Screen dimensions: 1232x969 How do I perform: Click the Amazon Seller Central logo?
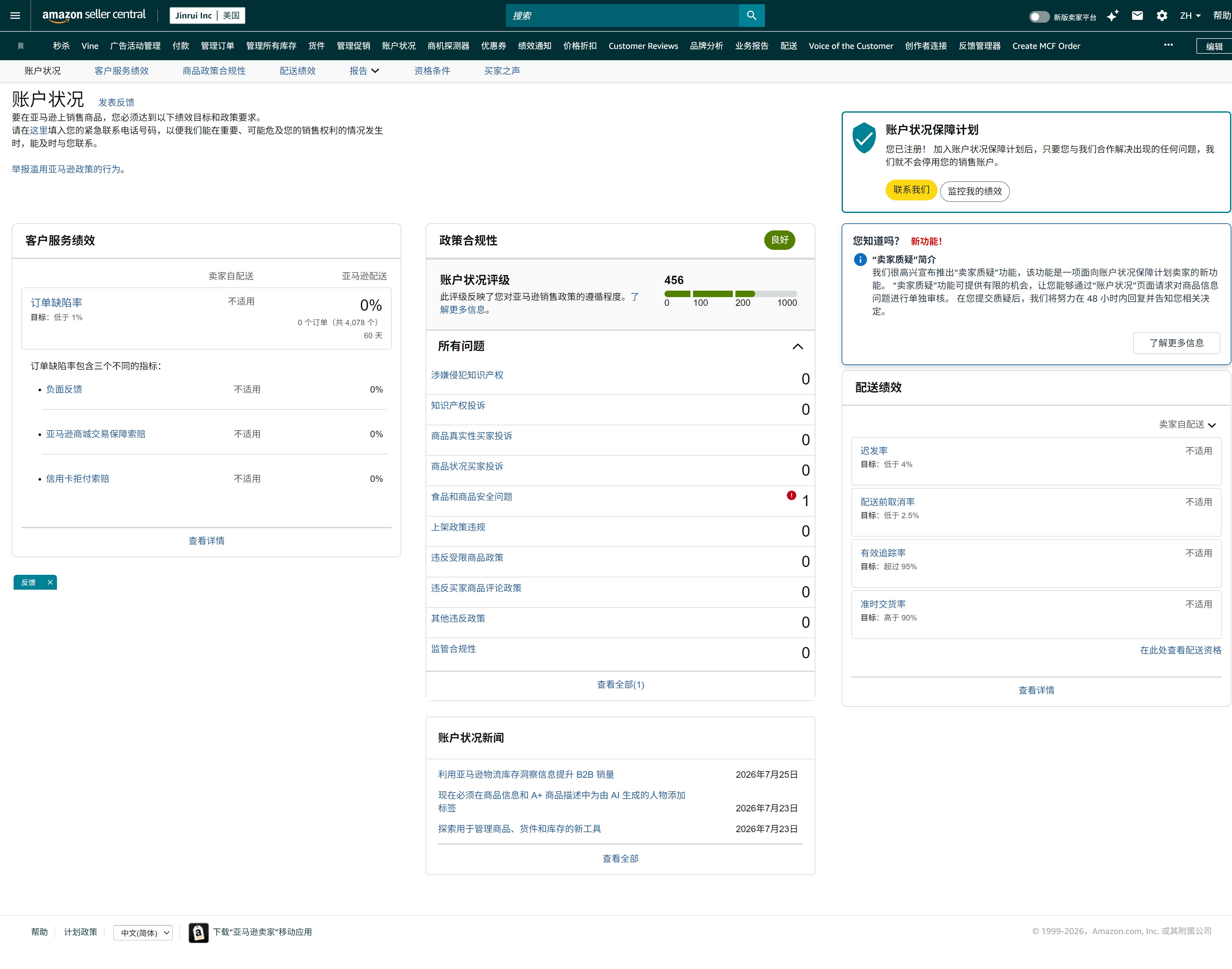point(94,15)
